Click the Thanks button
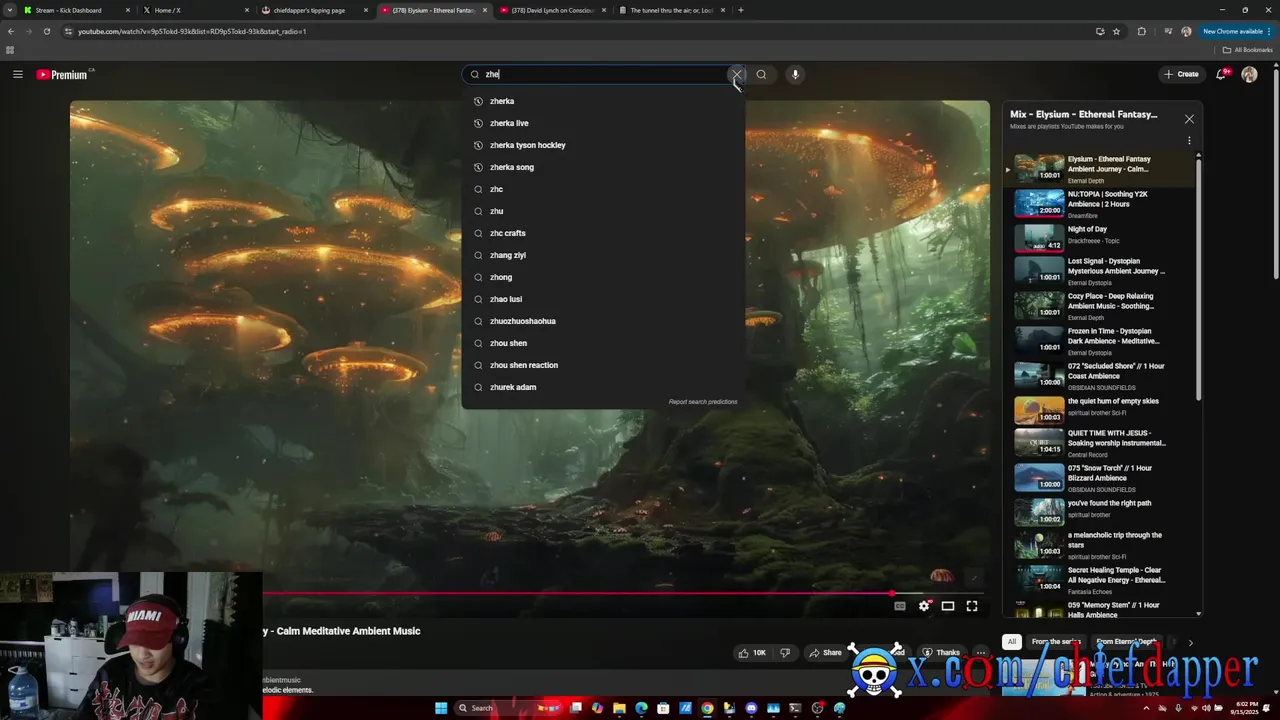The height and width of the screenshot is (720, 1280). click(x=941, y=653)
